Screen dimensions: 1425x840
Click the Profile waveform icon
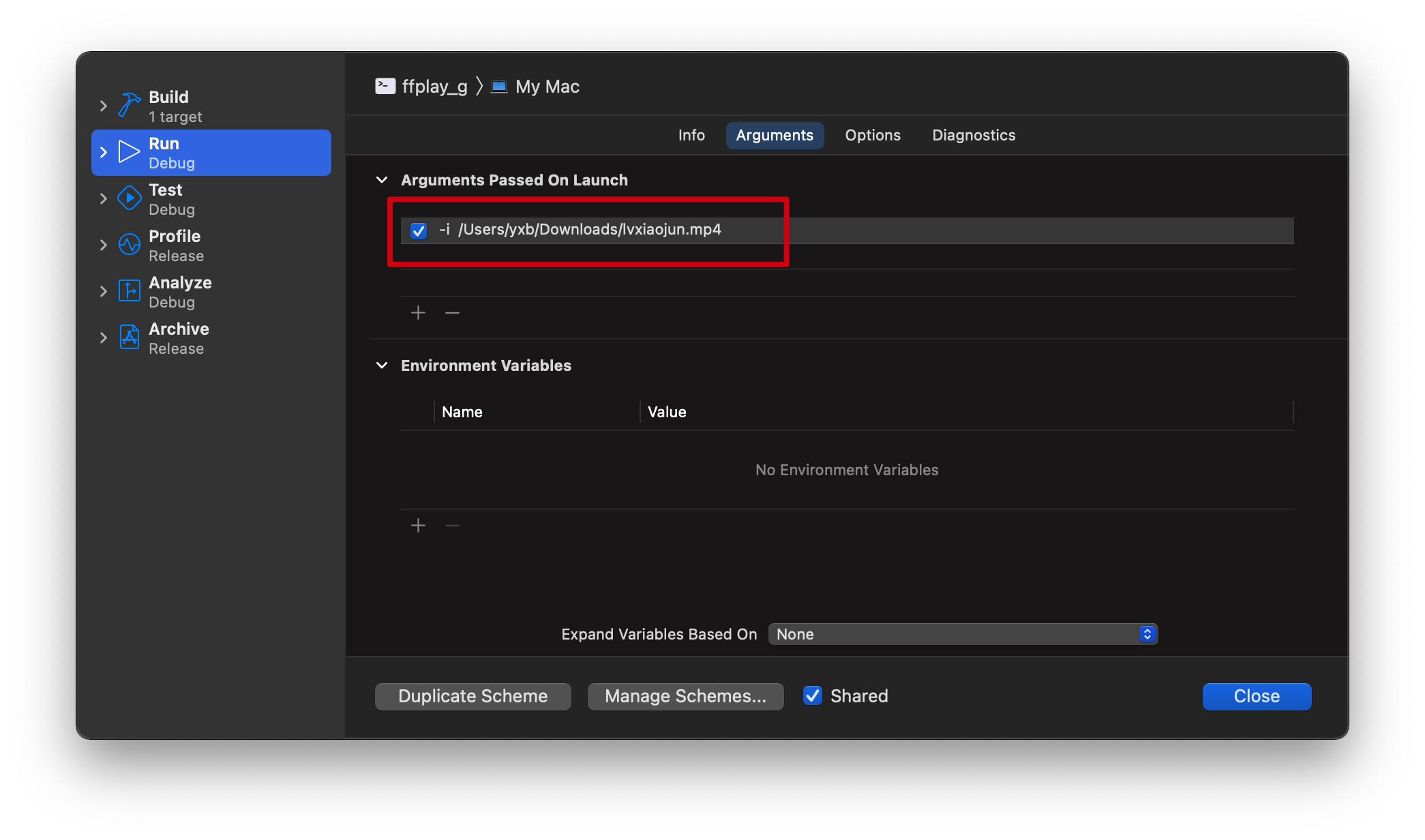coord(129,245)
